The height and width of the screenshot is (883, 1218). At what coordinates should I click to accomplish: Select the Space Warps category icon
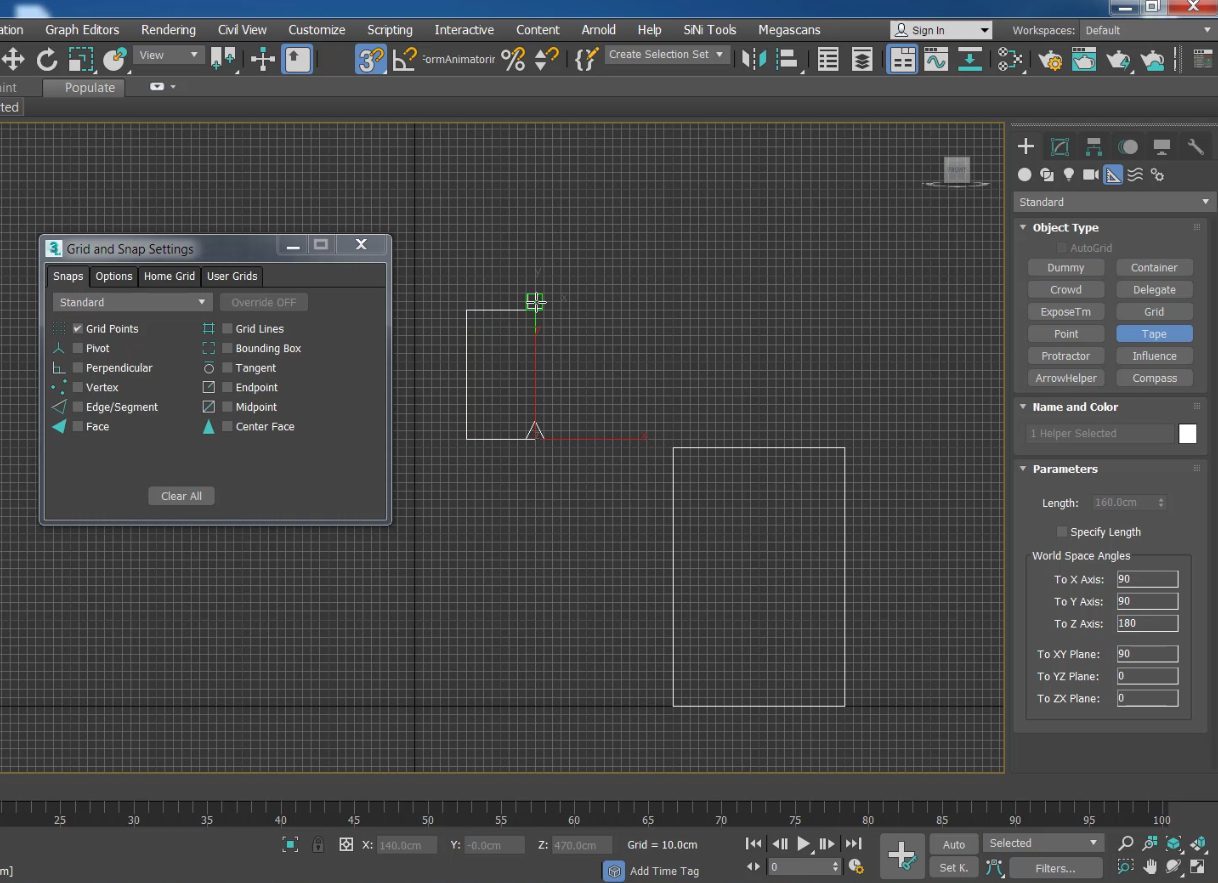tap(1135, 175)
